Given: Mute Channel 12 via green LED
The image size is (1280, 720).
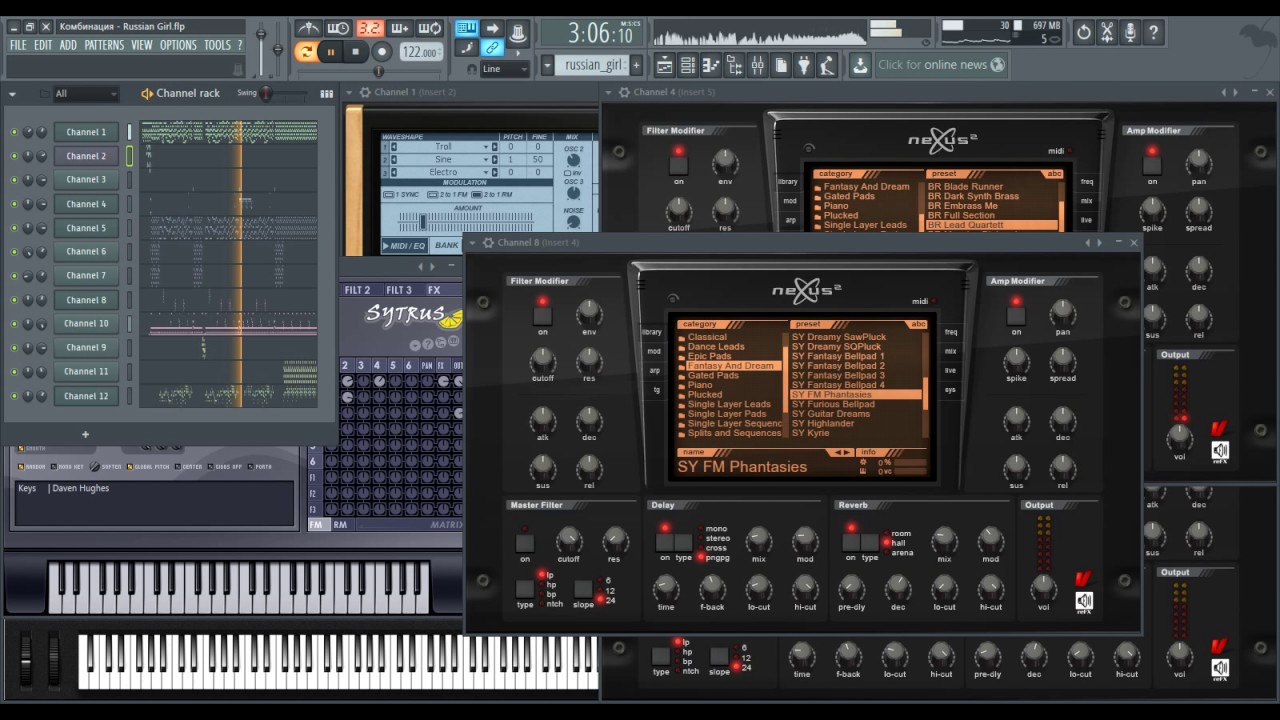Looking at the screenshot, I should click(14, 396).
